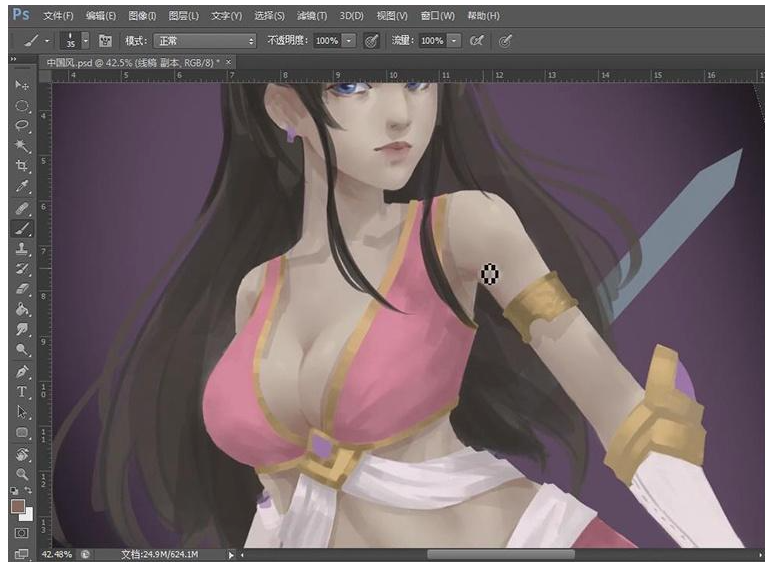Expand the toolbox double-arrow
Screen dimensions: 765x565
pos(14,59)
